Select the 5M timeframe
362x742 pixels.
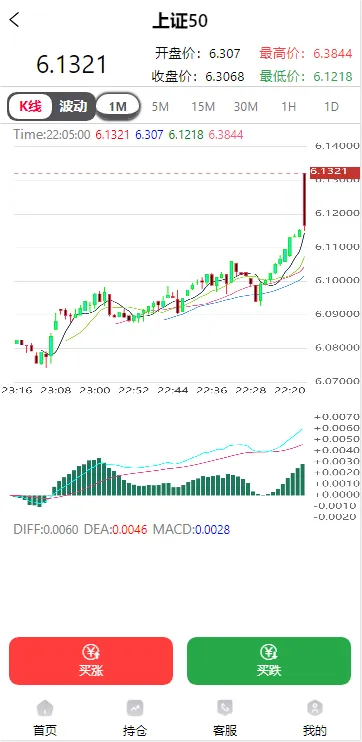[x=160, y=107]
